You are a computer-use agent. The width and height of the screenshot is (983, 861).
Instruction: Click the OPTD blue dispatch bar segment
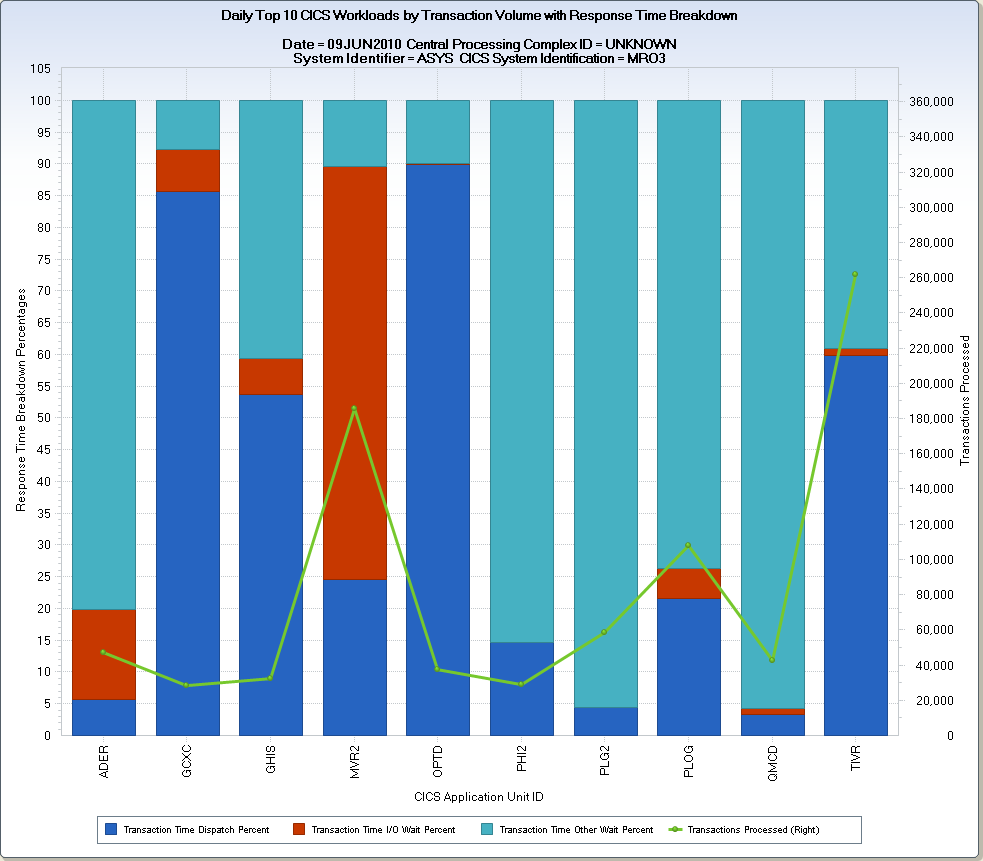click(x=437, y=450)
